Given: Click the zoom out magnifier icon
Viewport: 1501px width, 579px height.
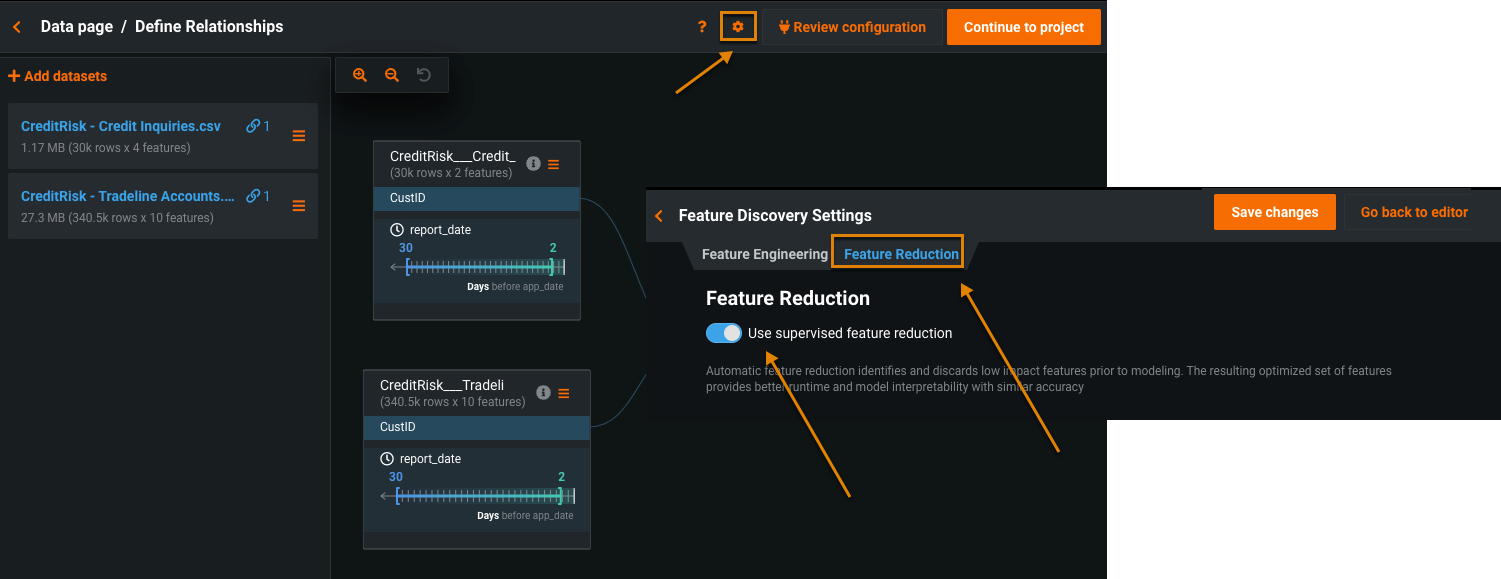Looking at the screenshot, I should [392, 75].
